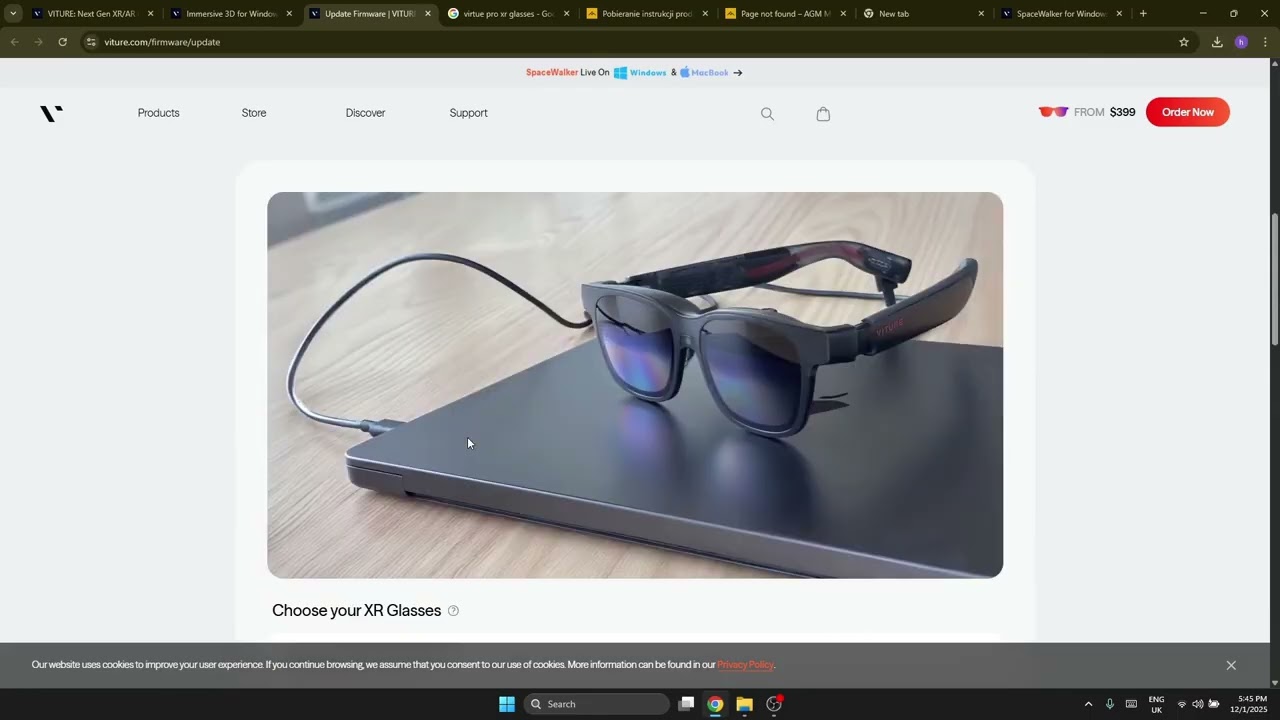The height and width of the screenshot is (720, 1280).
Task: Open the Task View taskbar icon
Action: (x=686, y=704)
